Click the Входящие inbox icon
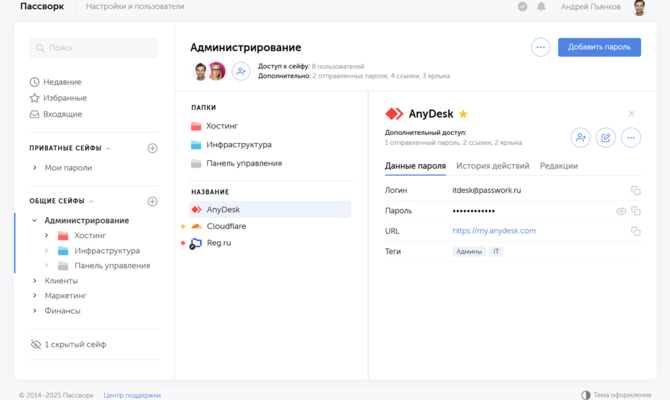This screenshot has width=670, height=400. [35, 114]
